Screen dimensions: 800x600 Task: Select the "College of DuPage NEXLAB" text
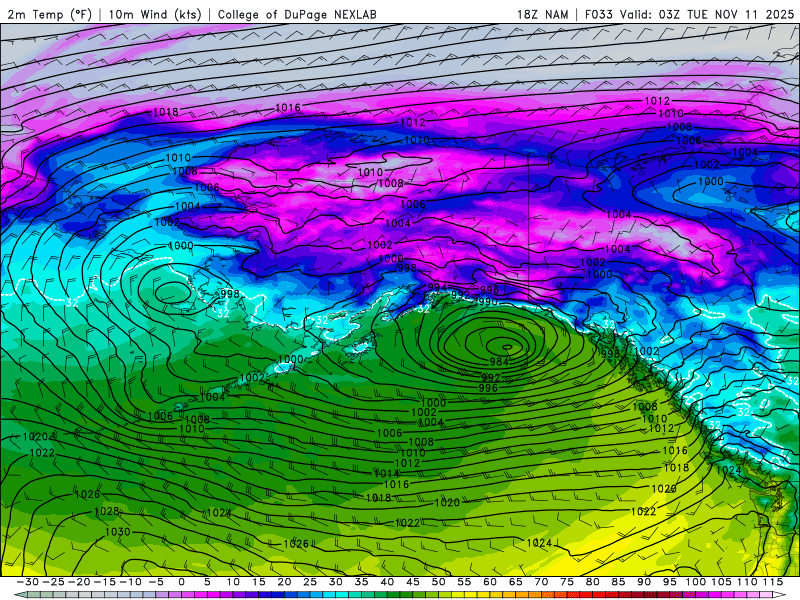point(297,14)
